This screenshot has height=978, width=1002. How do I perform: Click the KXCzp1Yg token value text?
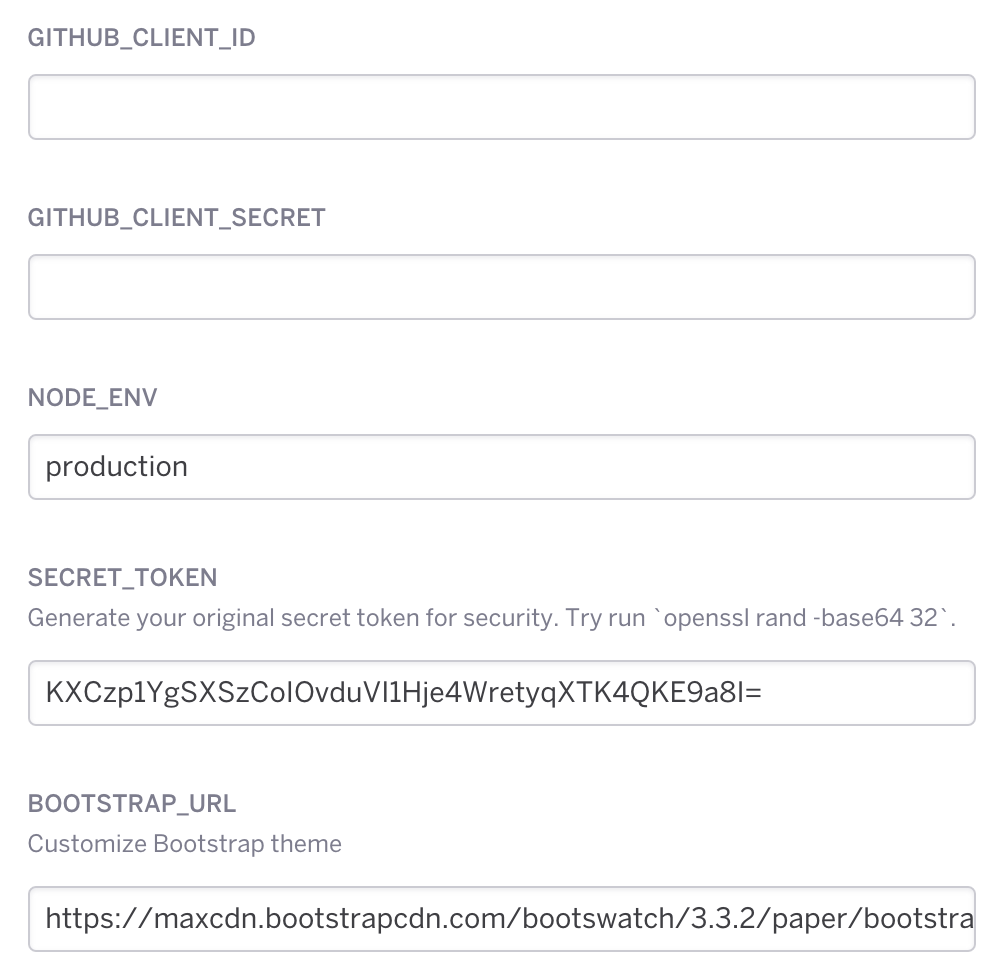(404, 692)
